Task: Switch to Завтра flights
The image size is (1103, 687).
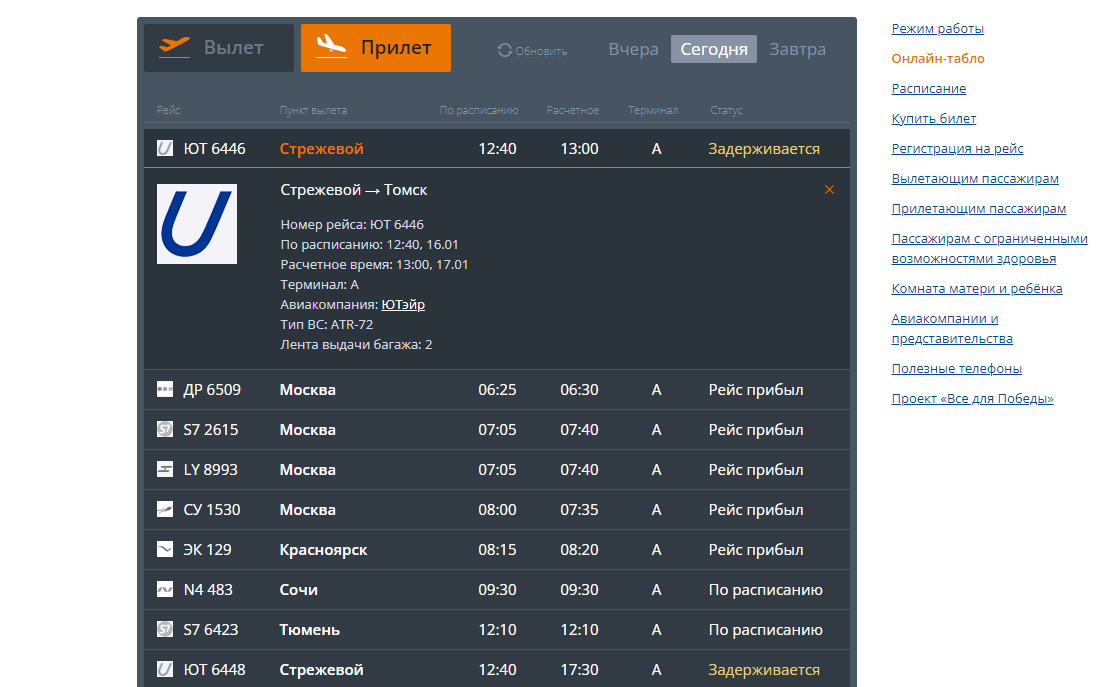Action: 797,49
